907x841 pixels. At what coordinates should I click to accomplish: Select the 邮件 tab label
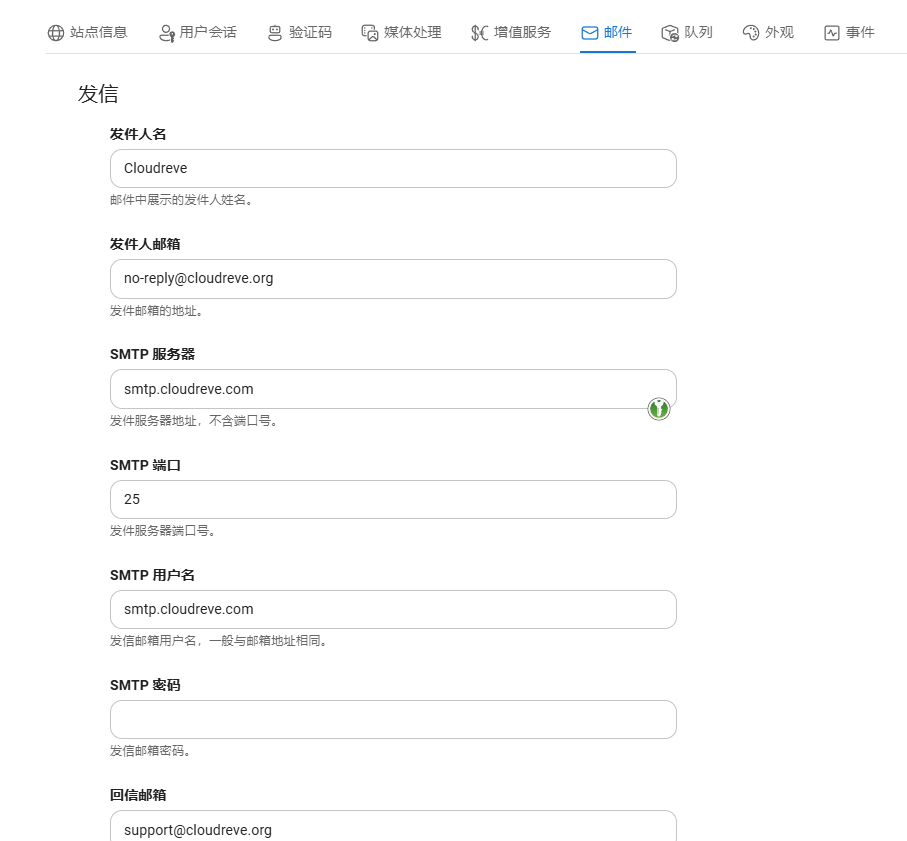click(x=618, y=32)
